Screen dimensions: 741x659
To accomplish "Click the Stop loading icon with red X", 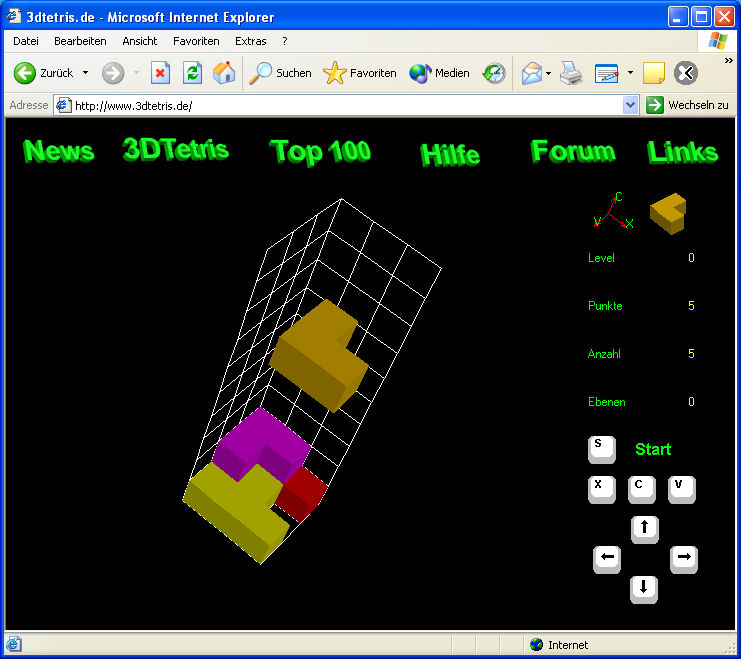I will (x=160, y=73).
